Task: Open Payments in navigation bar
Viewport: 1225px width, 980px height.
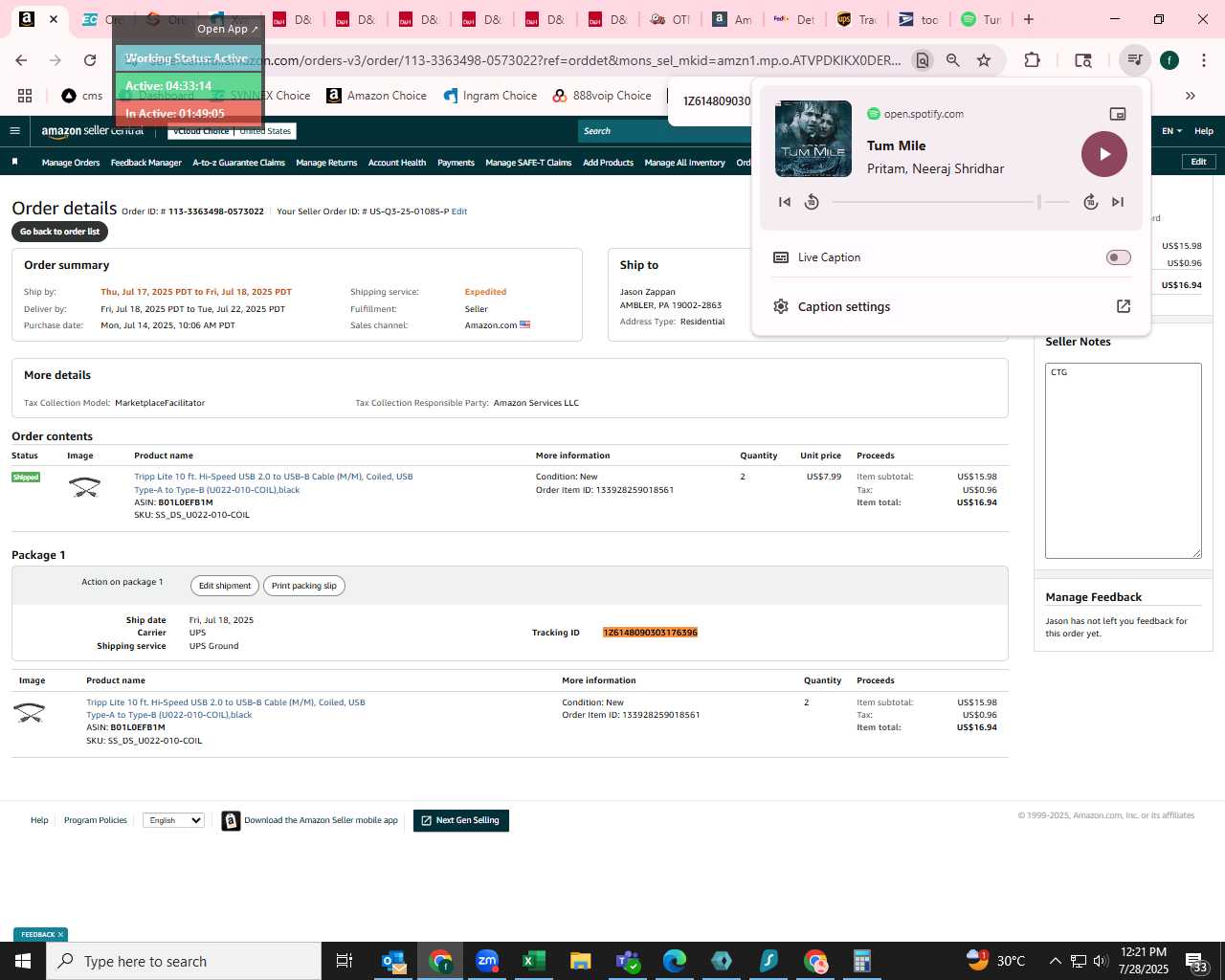Action: (x=456, y=163)
